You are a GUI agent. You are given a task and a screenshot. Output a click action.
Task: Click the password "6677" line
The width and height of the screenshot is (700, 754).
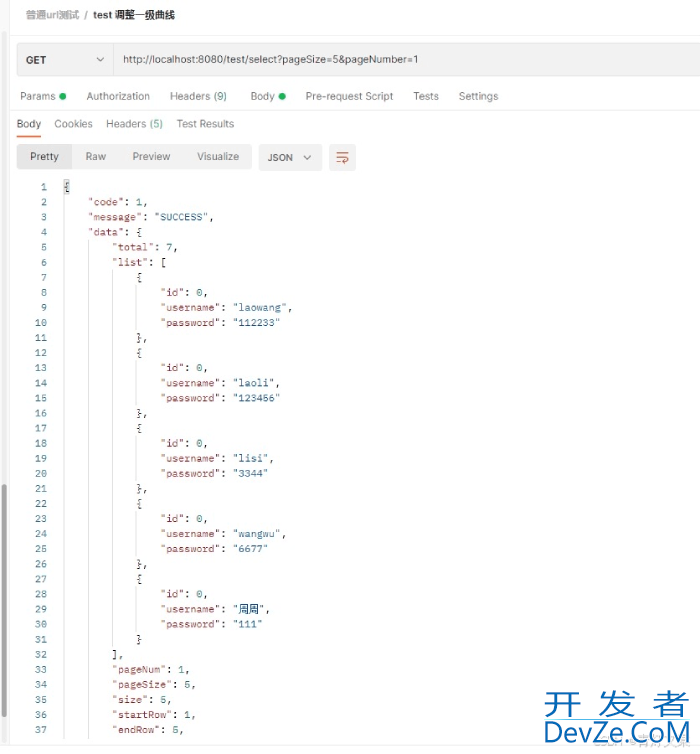click(214, 549)
